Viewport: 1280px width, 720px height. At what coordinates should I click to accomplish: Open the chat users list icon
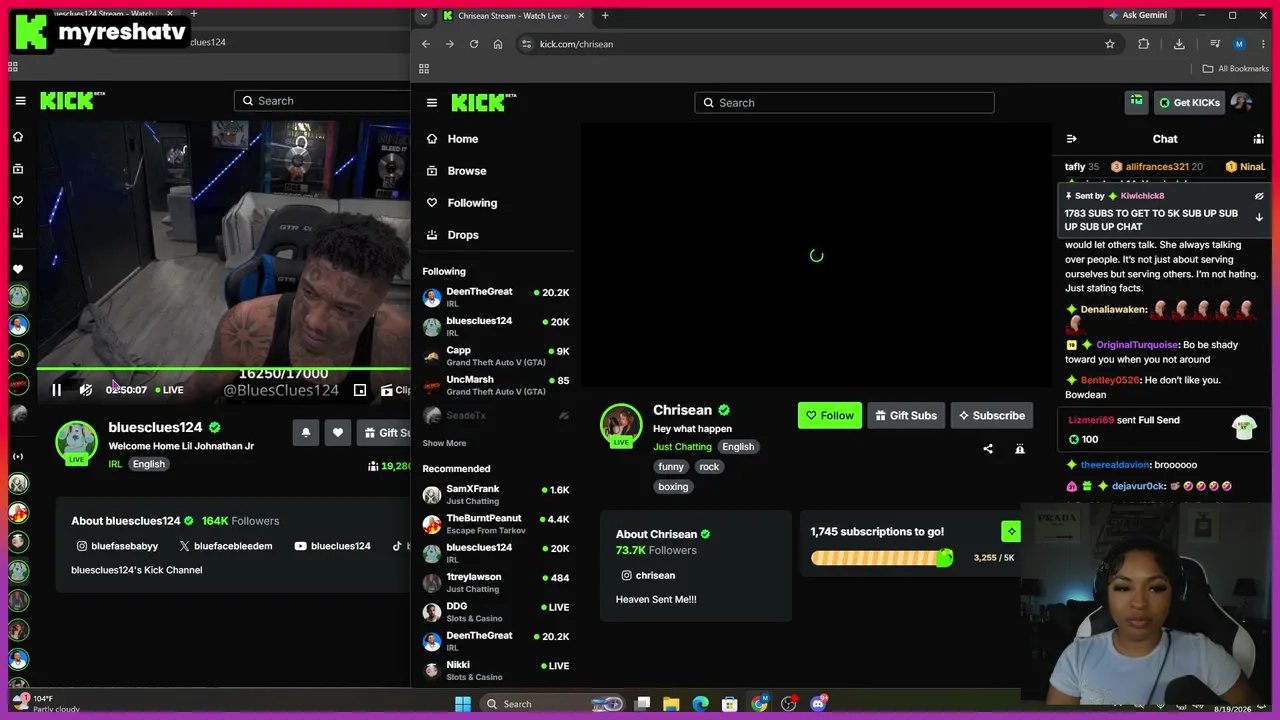1258,139
